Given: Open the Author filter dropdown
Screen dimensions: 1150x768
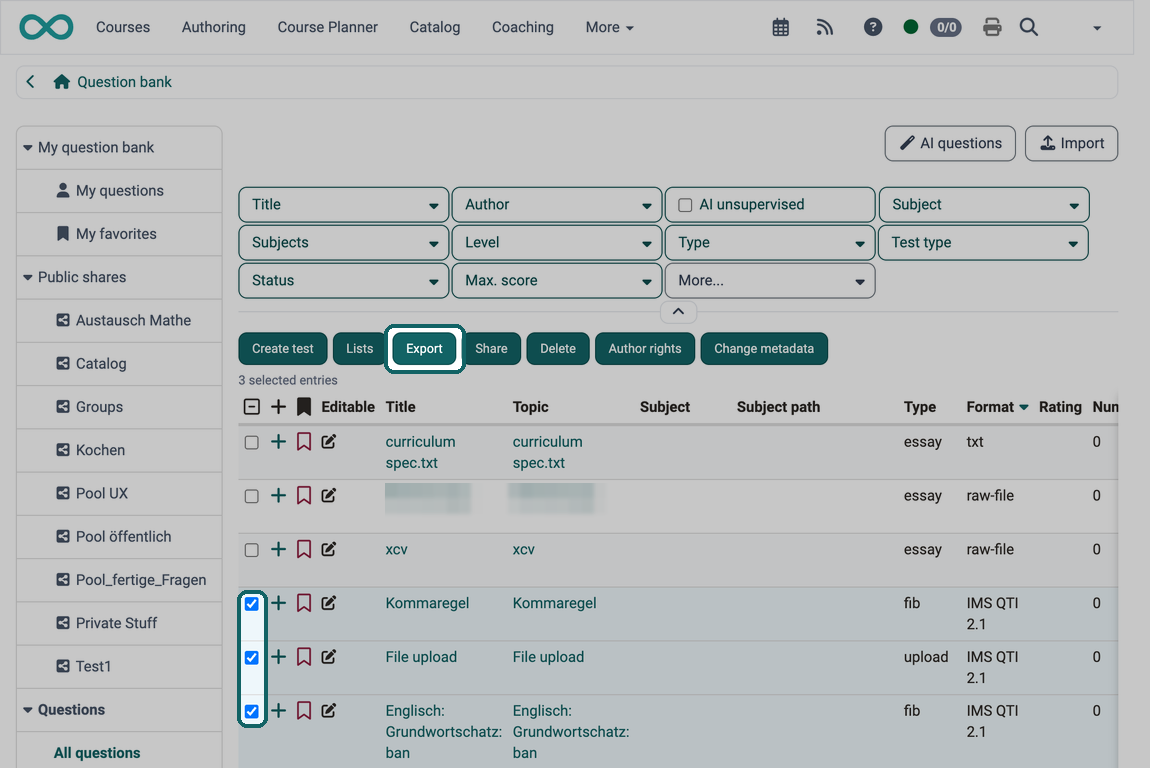Looking at the screenshot, I should pos(557,205).
